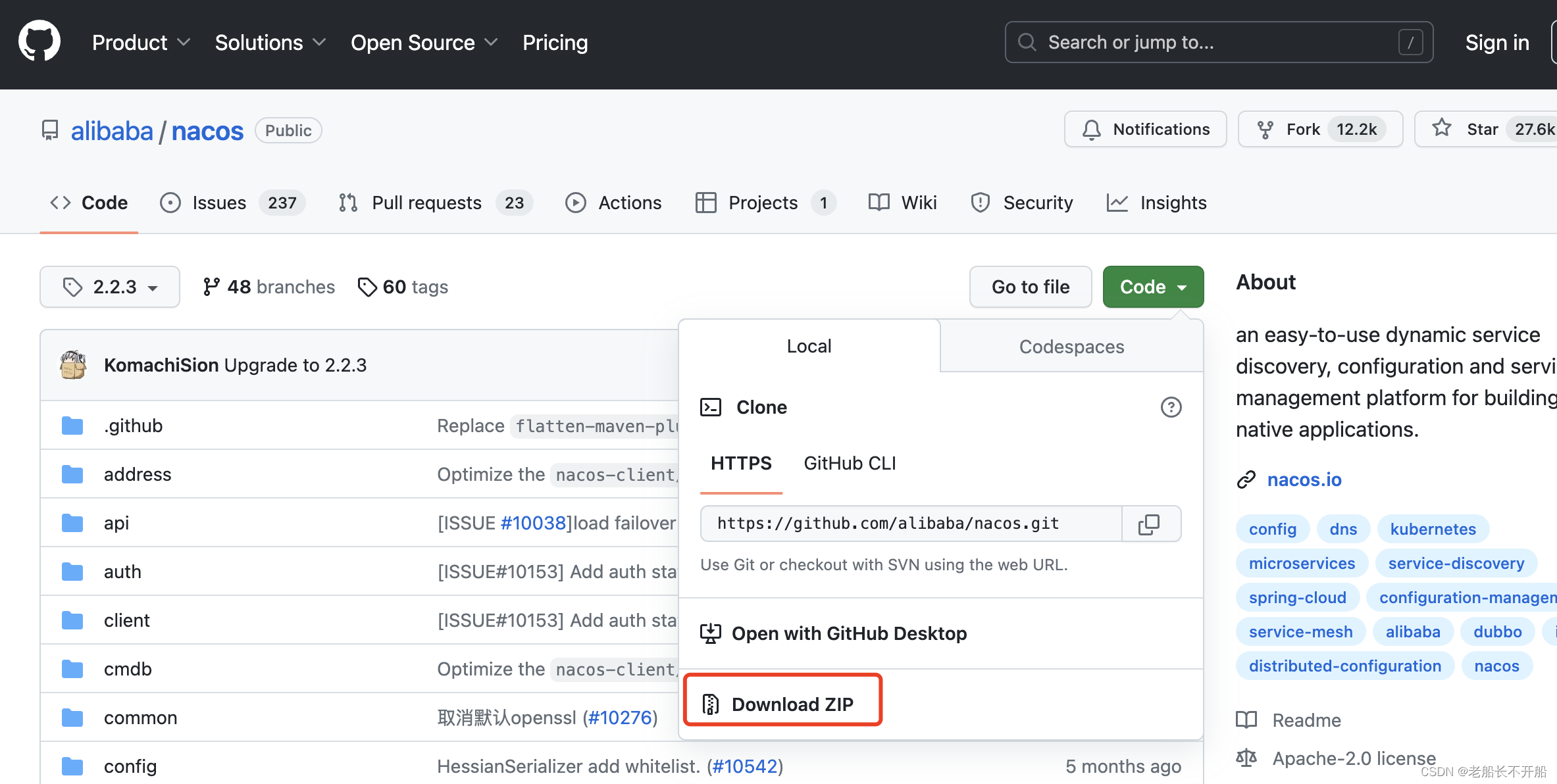Screen dimensions: 1557x784
Task: Click the cmdb folder icon
Action: 72,669
